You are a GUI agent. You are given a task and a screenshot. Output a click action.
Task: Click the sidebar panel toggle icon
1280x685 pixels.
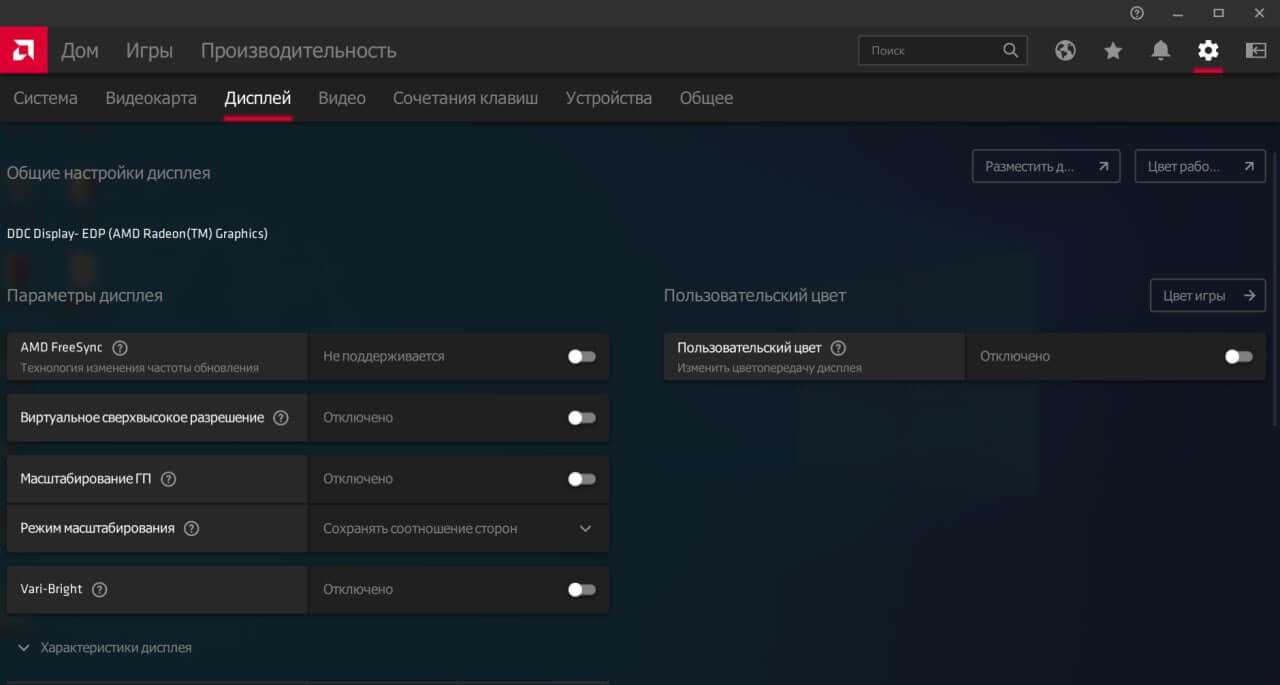click(1256, 50)
